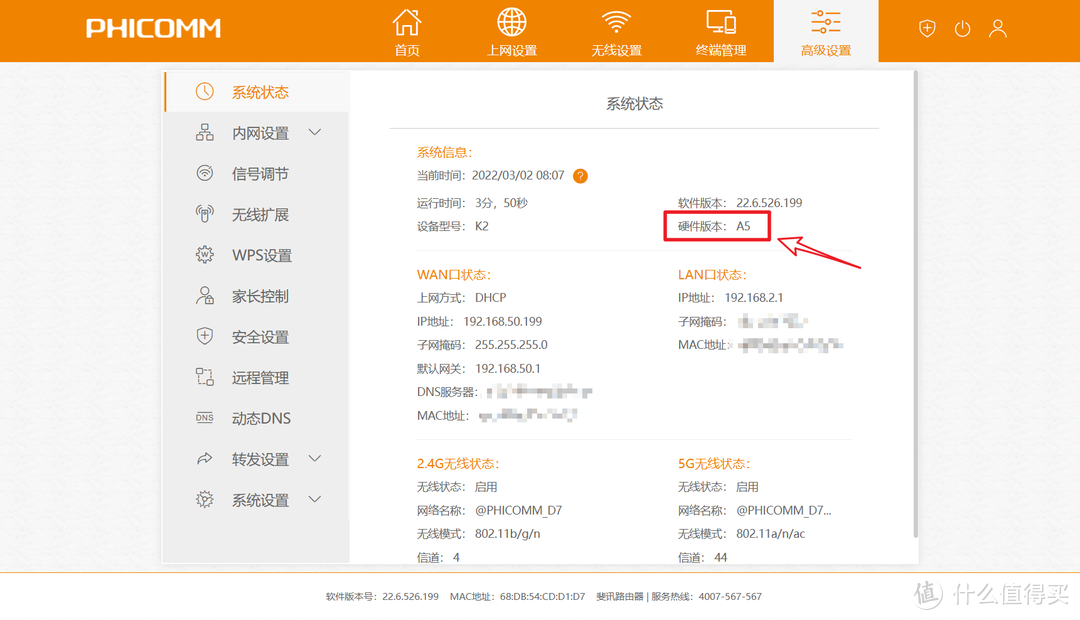Click the 远程管理 remote management icon
This screenshot has width=1080, height=620.
pyautogui.click(x=204, y=377)
